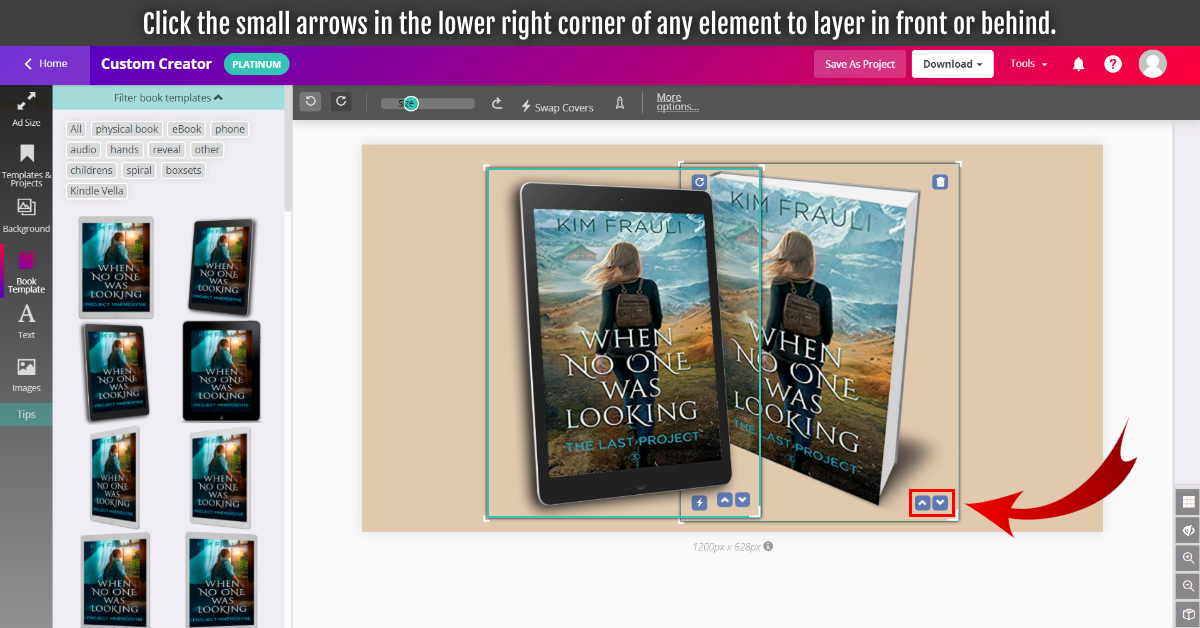Screen dimensions: 1200x628
Task: Layer the paperback behind with its down arrow
Action: [x=940, y=503]
